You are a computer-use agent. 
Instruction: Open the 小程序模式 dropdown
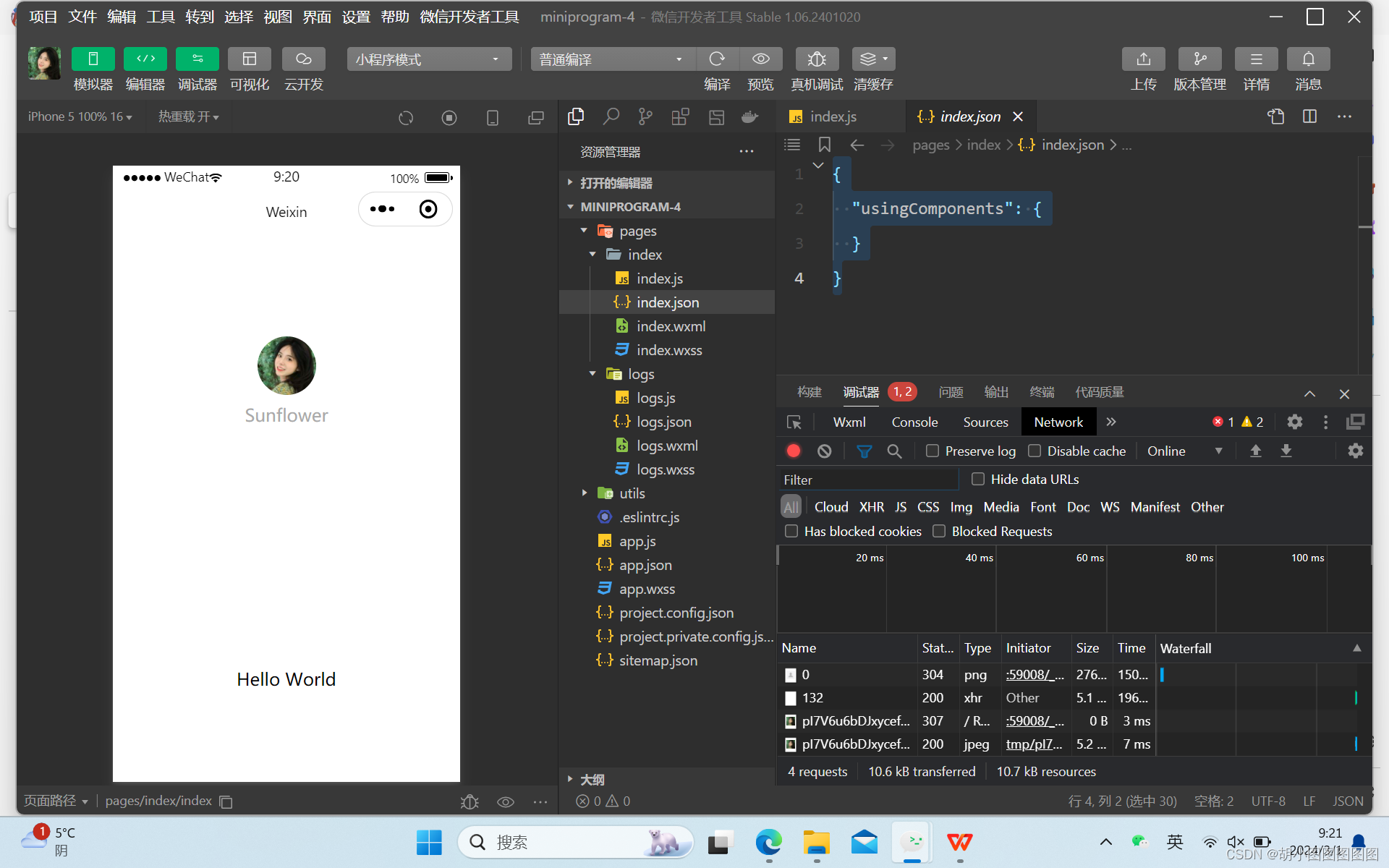click(x=428, y=59)
